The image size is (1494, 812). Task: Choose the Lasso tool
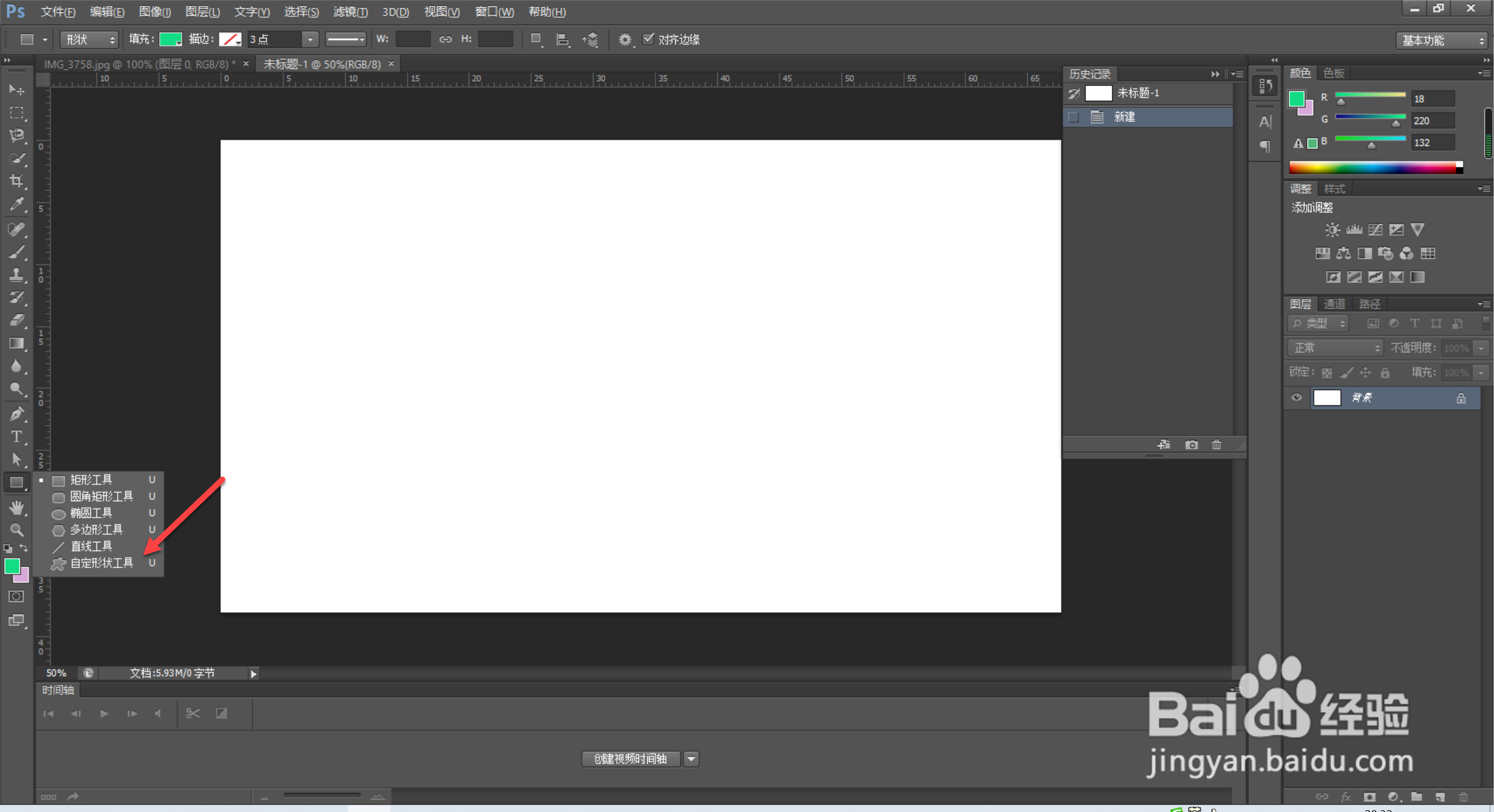click(16, 135)
